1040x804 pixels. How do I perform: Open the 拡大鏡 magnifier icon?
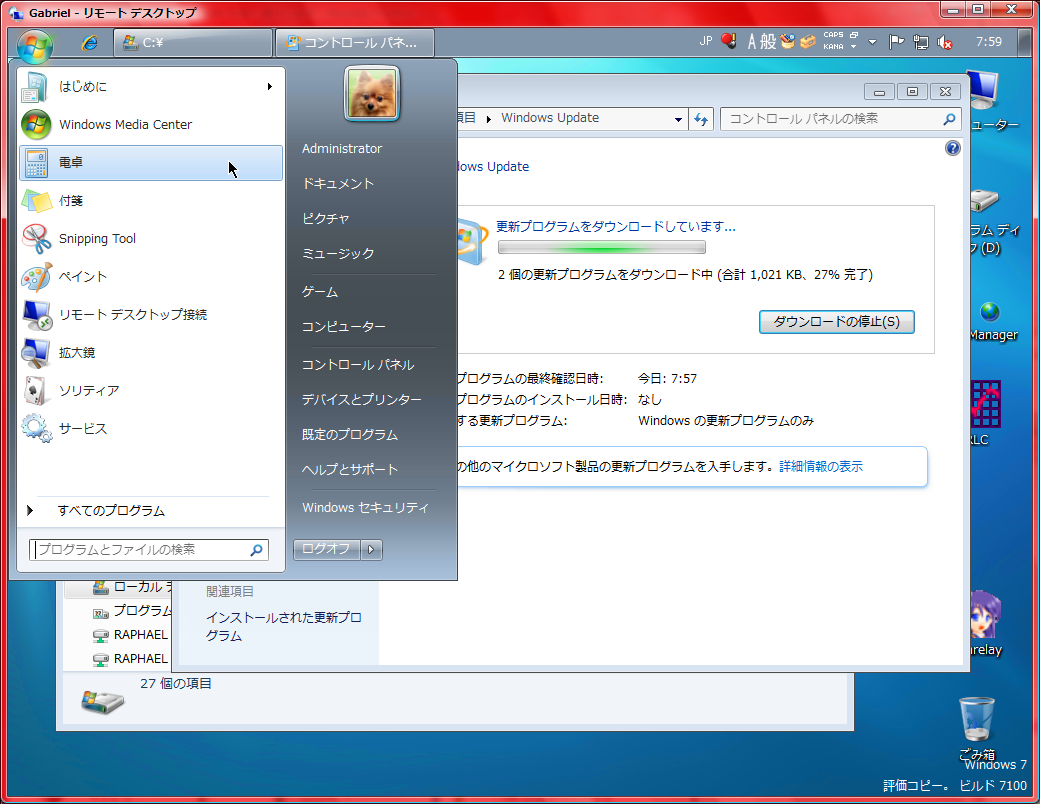pos(36,352)
